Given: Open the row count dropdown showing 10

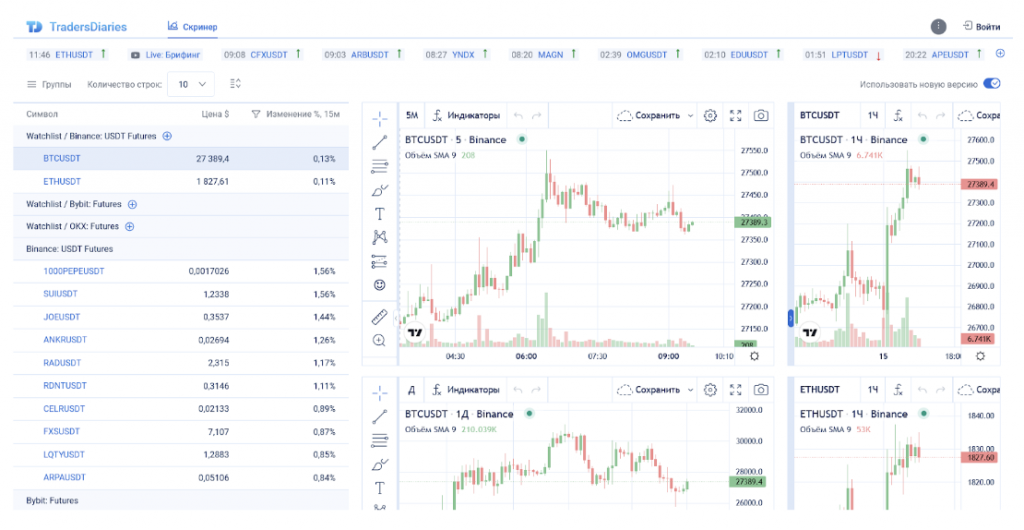Looking at the screenshot, I should [191, 84].
